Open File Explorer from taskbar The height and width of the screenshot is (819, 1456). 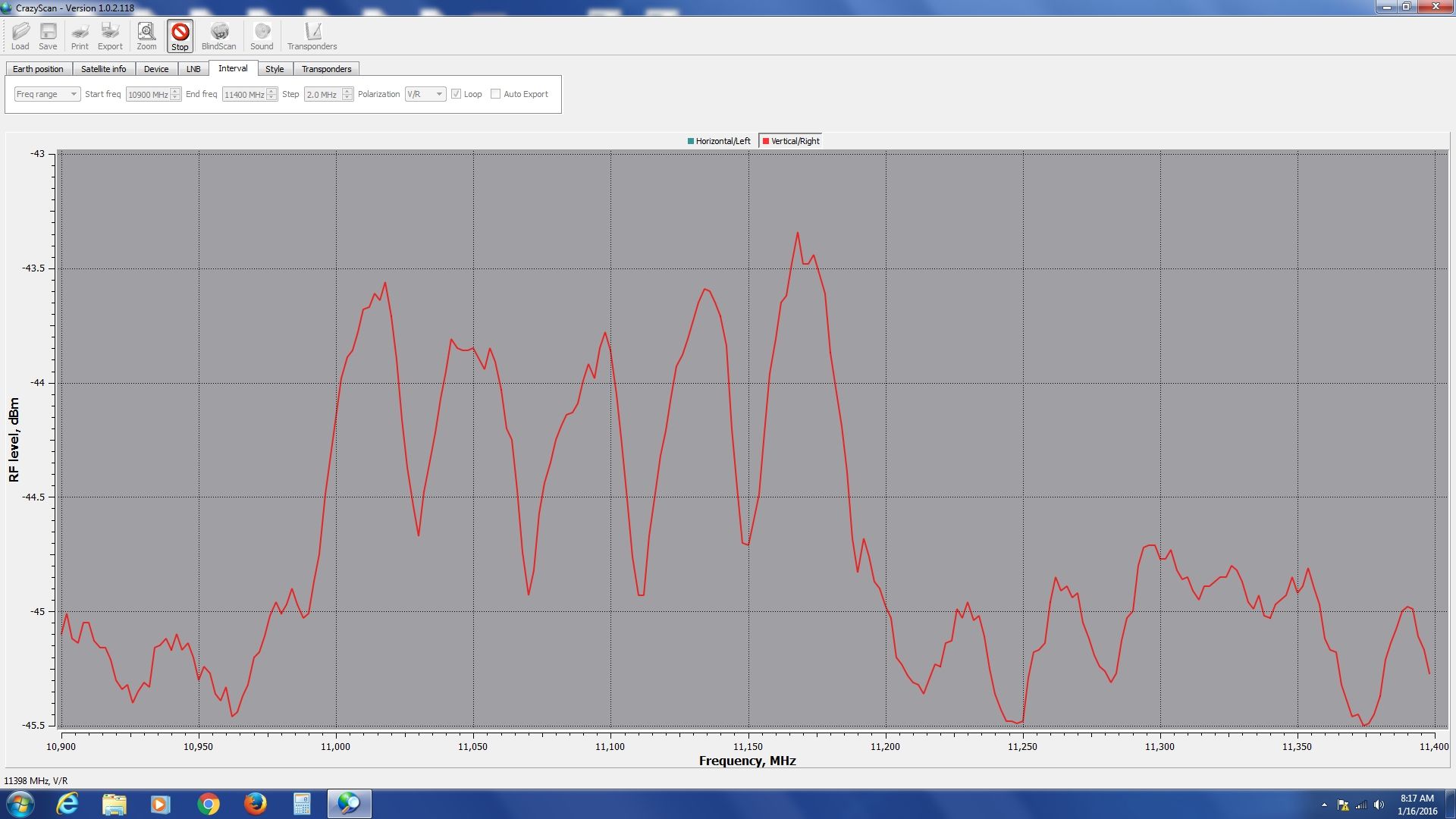[x=115, y=804]
